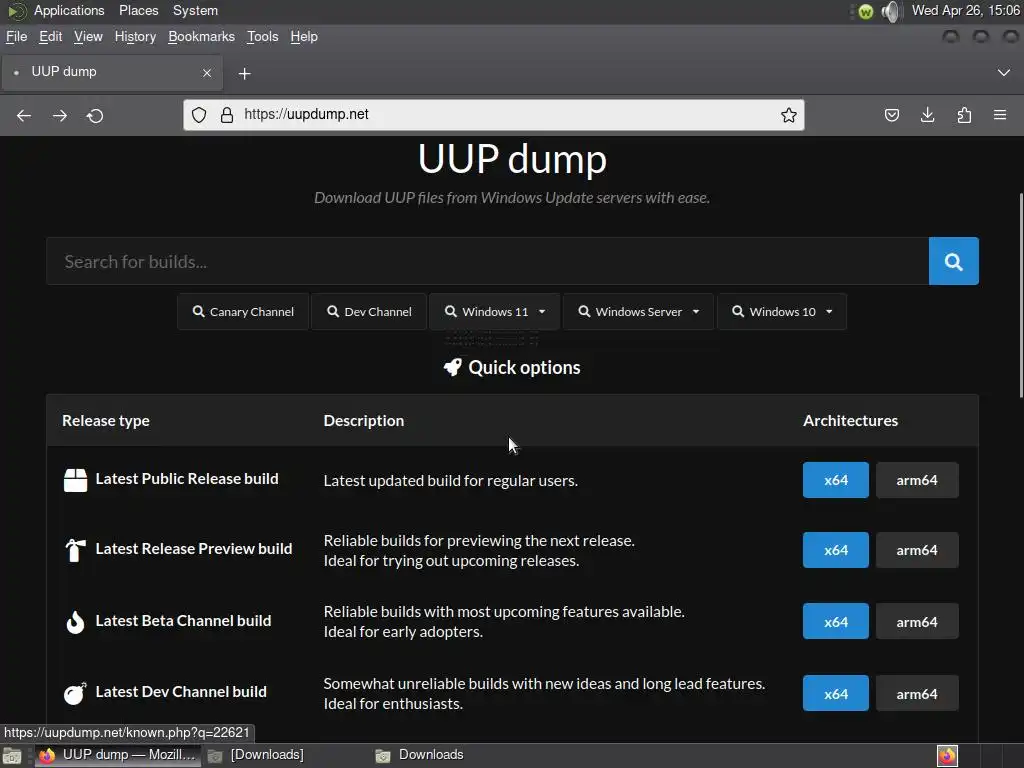Image resolution: width=1024 pixels, height=768 pixels.
Task: Bookmark this page with the star icon
Action: 789,115
